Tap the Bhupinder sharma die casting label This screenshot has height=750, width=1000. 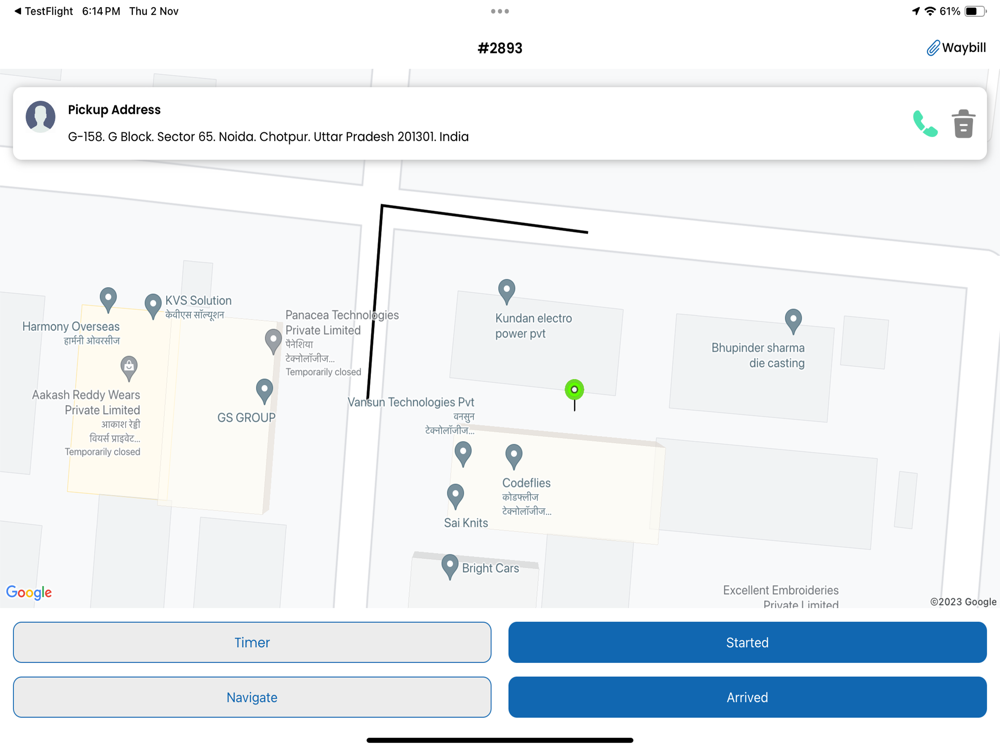tap(758, 355)
